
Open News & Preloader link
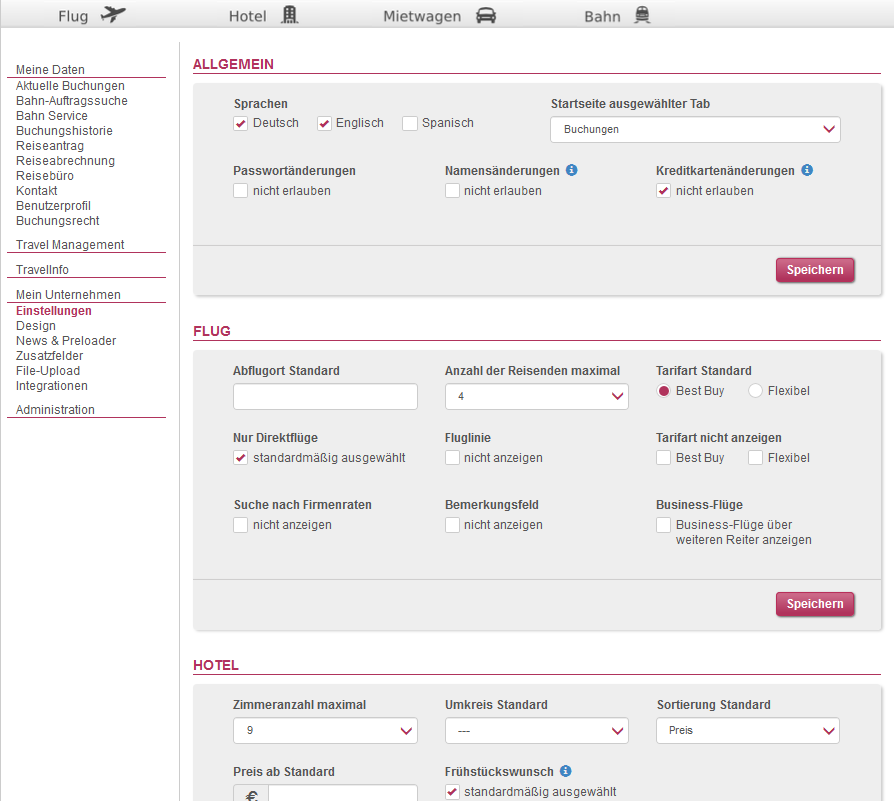(x=66, y=340)
